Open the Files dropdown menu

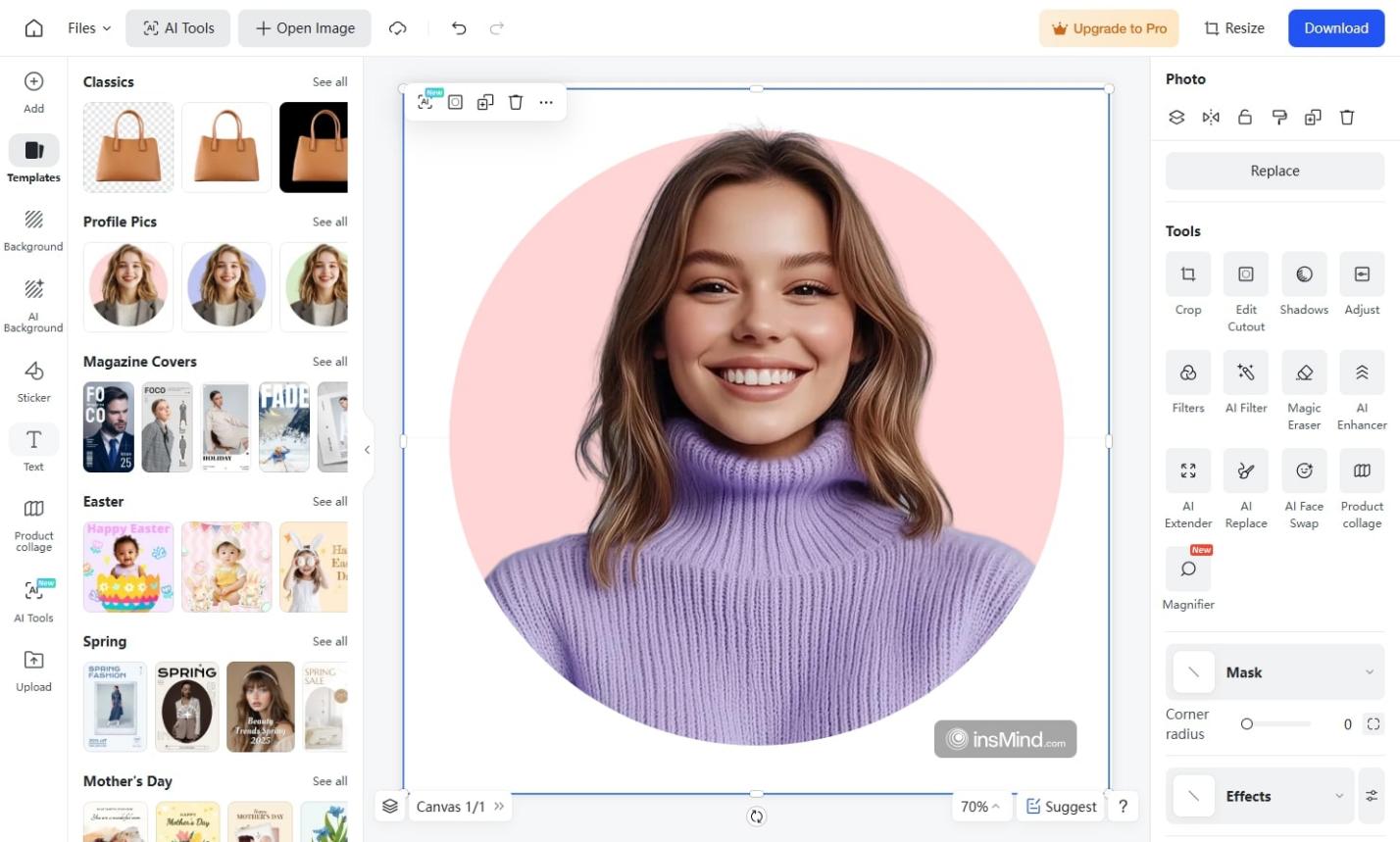point(89,28)
